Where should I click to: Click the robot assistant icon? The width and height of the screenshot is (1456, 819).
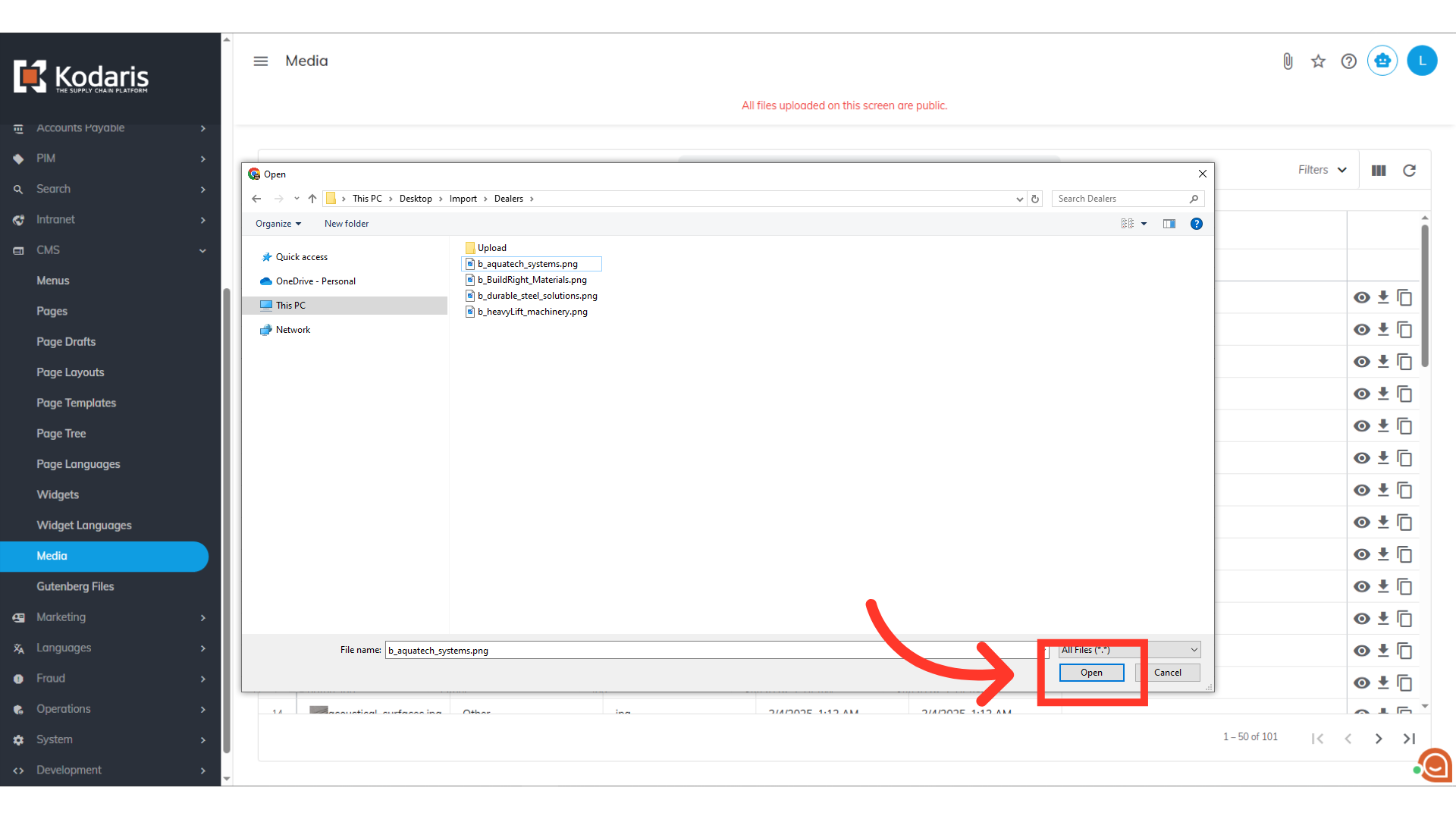tap(1382, 61)
